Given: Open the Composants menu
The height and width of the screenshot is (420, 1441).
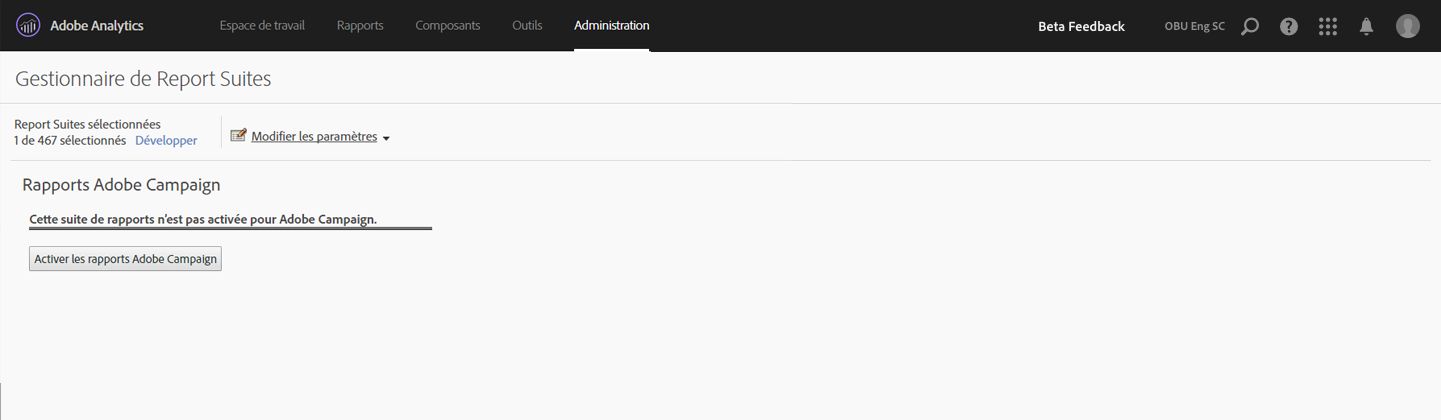Looking at the screenshot, I should pos(448,26).
